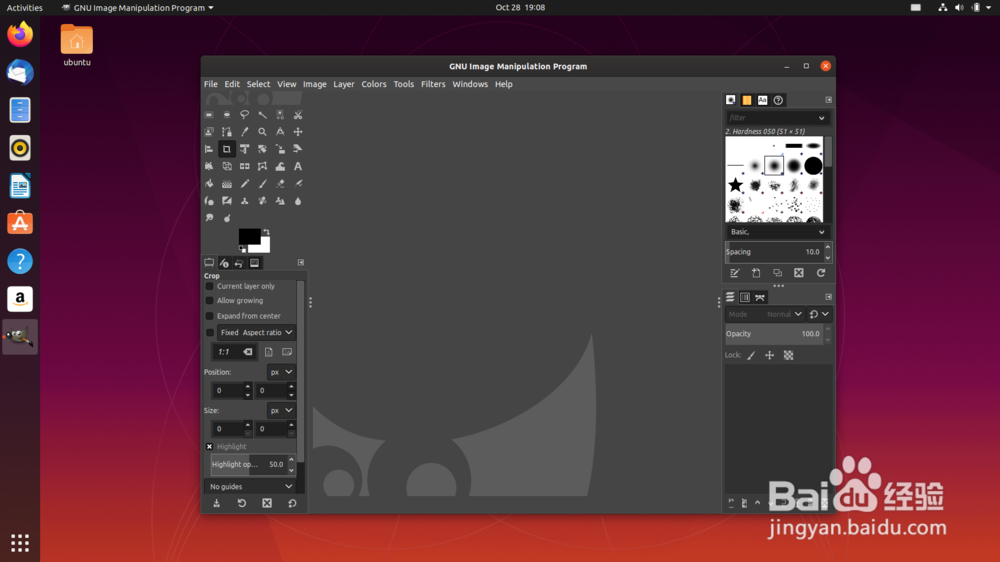Open the Filters menu
The width and height of the screenshot is (1000, 562).
433,84
